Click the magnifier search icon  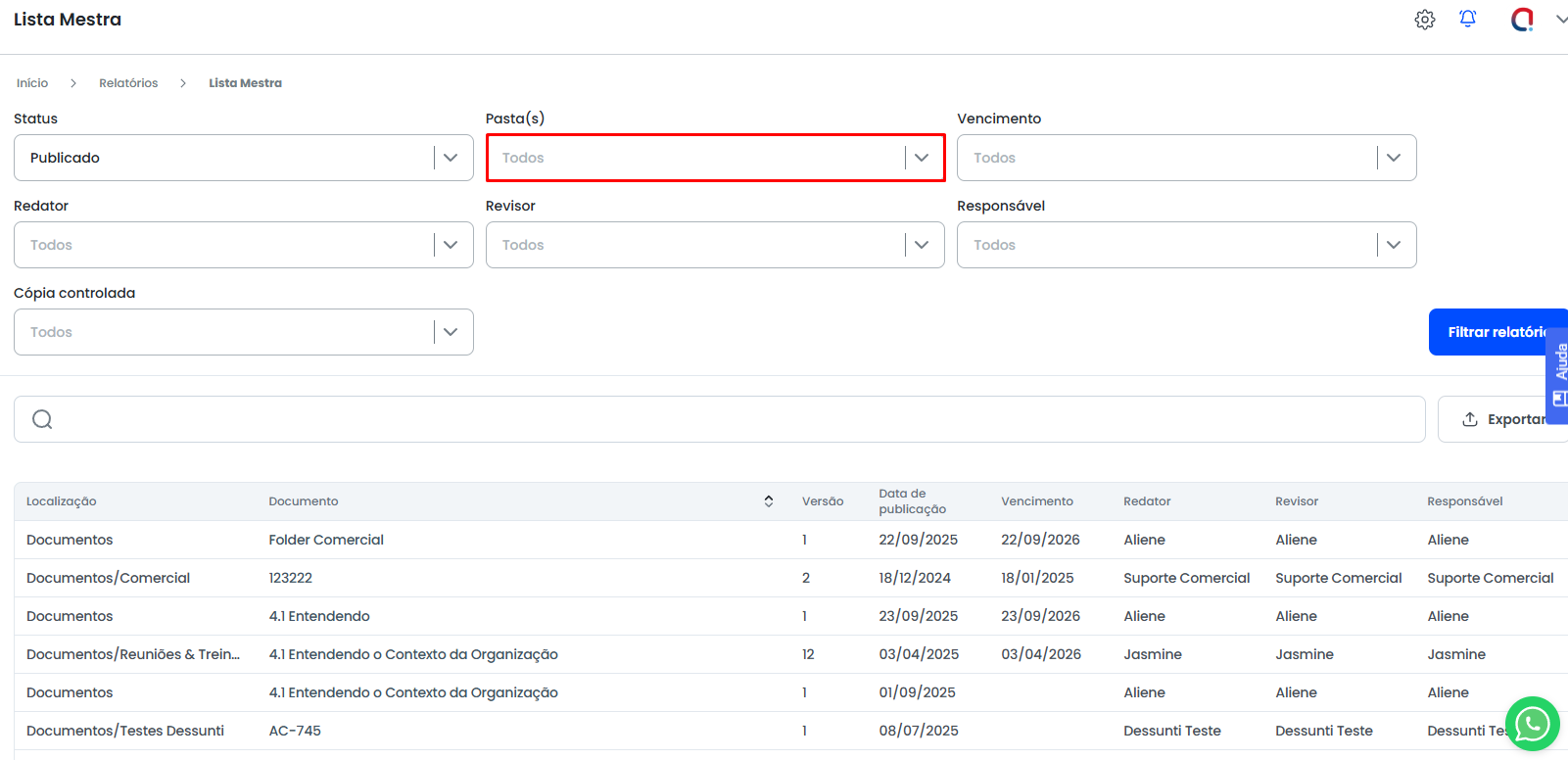coord(42,419)
